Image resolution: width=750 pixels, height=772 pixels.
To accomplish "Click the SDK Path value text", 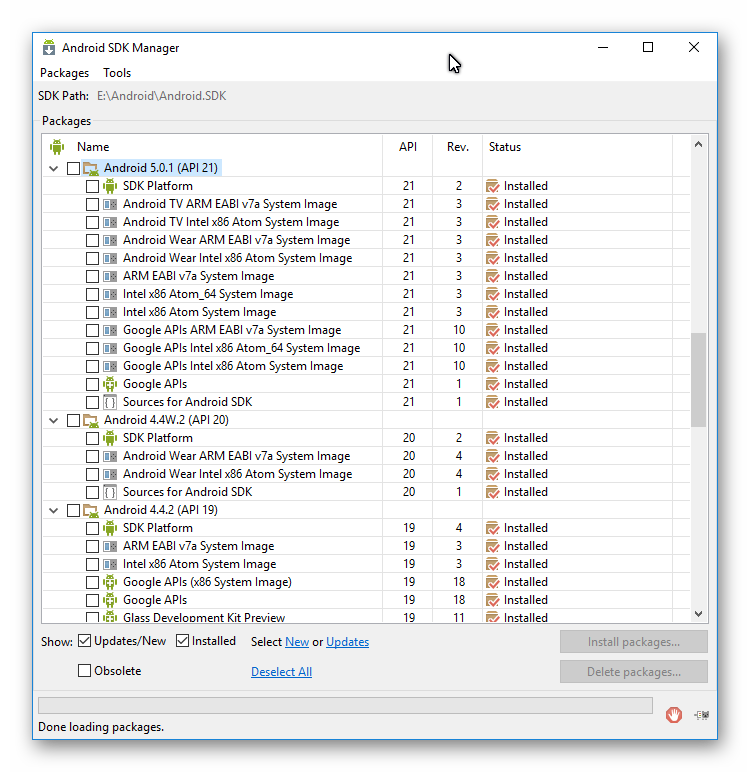I will point(161,96).
